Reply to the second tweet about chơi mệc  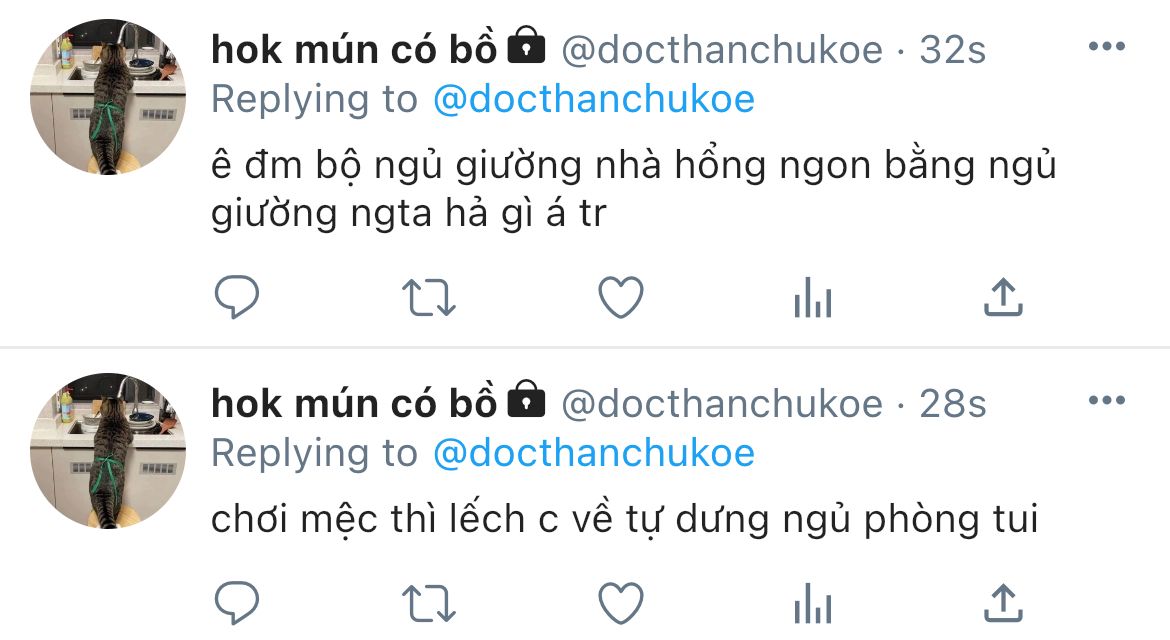(237, 602)
